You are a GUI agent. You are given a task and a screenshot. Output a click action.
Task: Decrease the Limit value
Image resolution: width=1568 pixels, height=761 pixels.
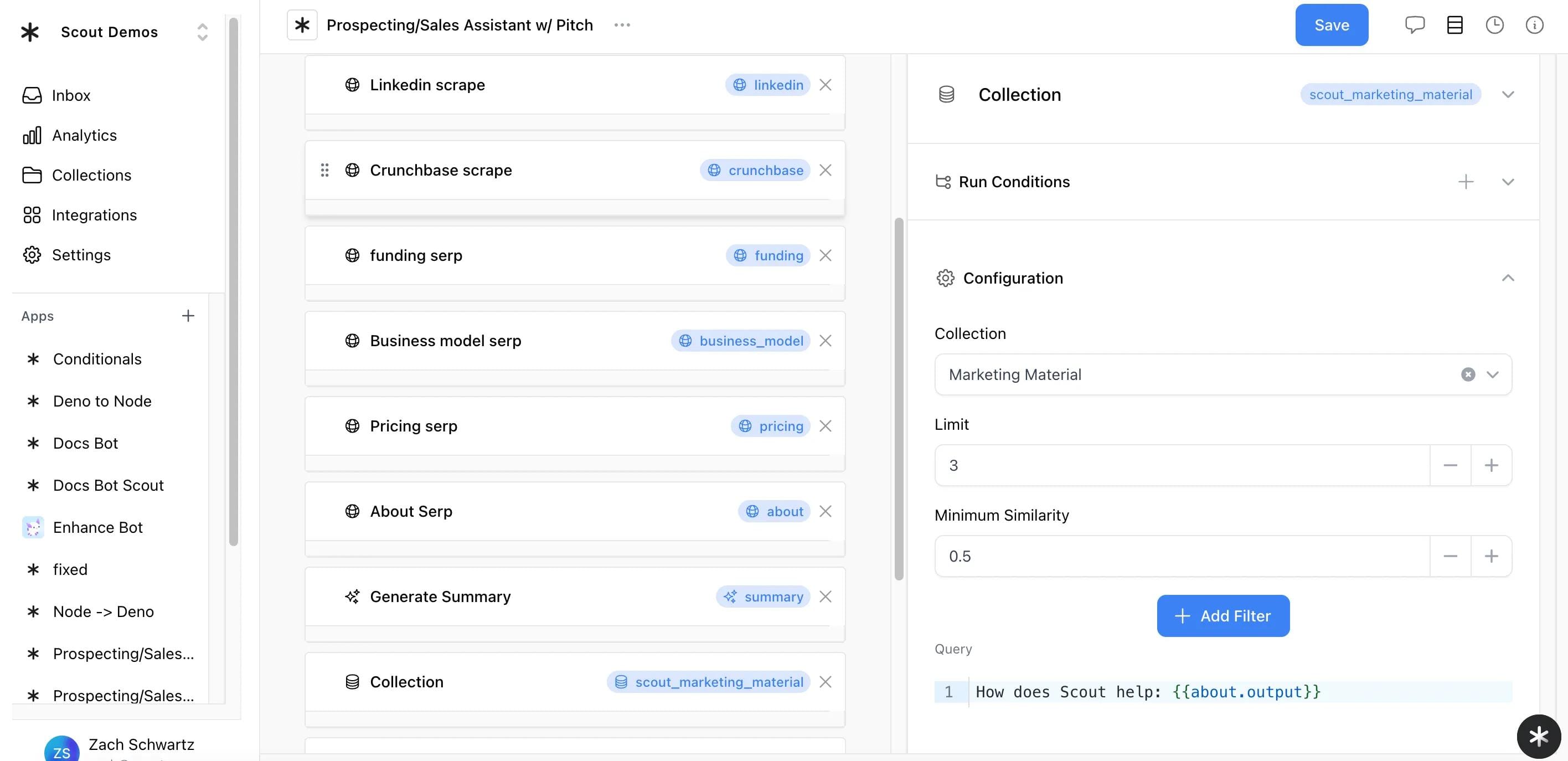[x=1450, y=465]
